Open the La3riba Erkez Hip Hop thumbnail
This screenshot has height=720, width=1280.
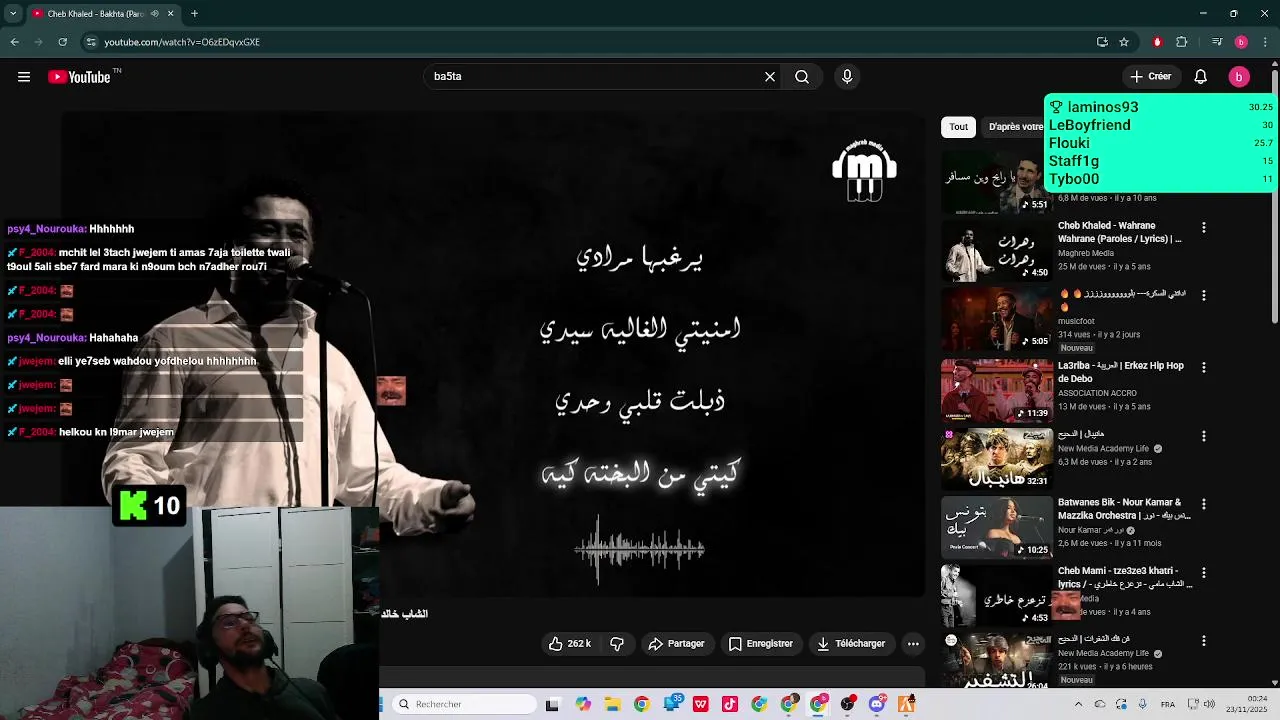(x=996, y=391)
